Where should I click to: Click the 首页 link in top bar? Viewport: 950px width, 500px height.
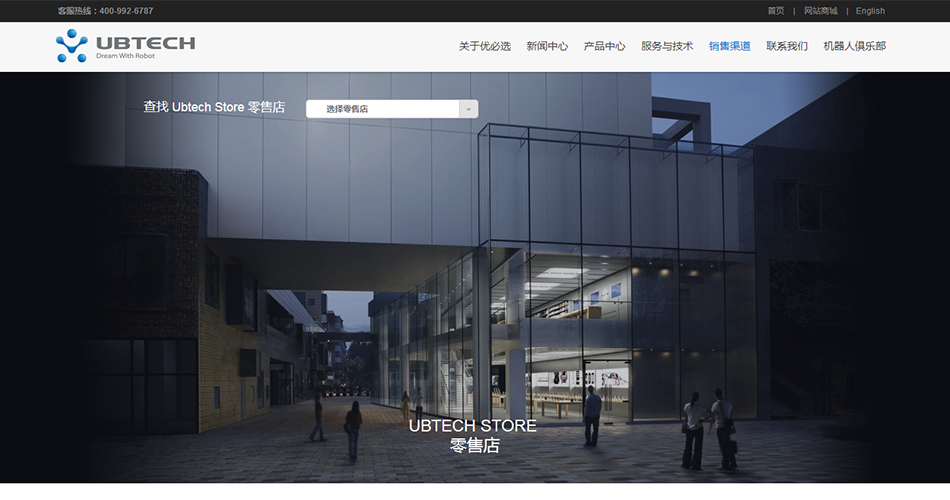(776, 11)
